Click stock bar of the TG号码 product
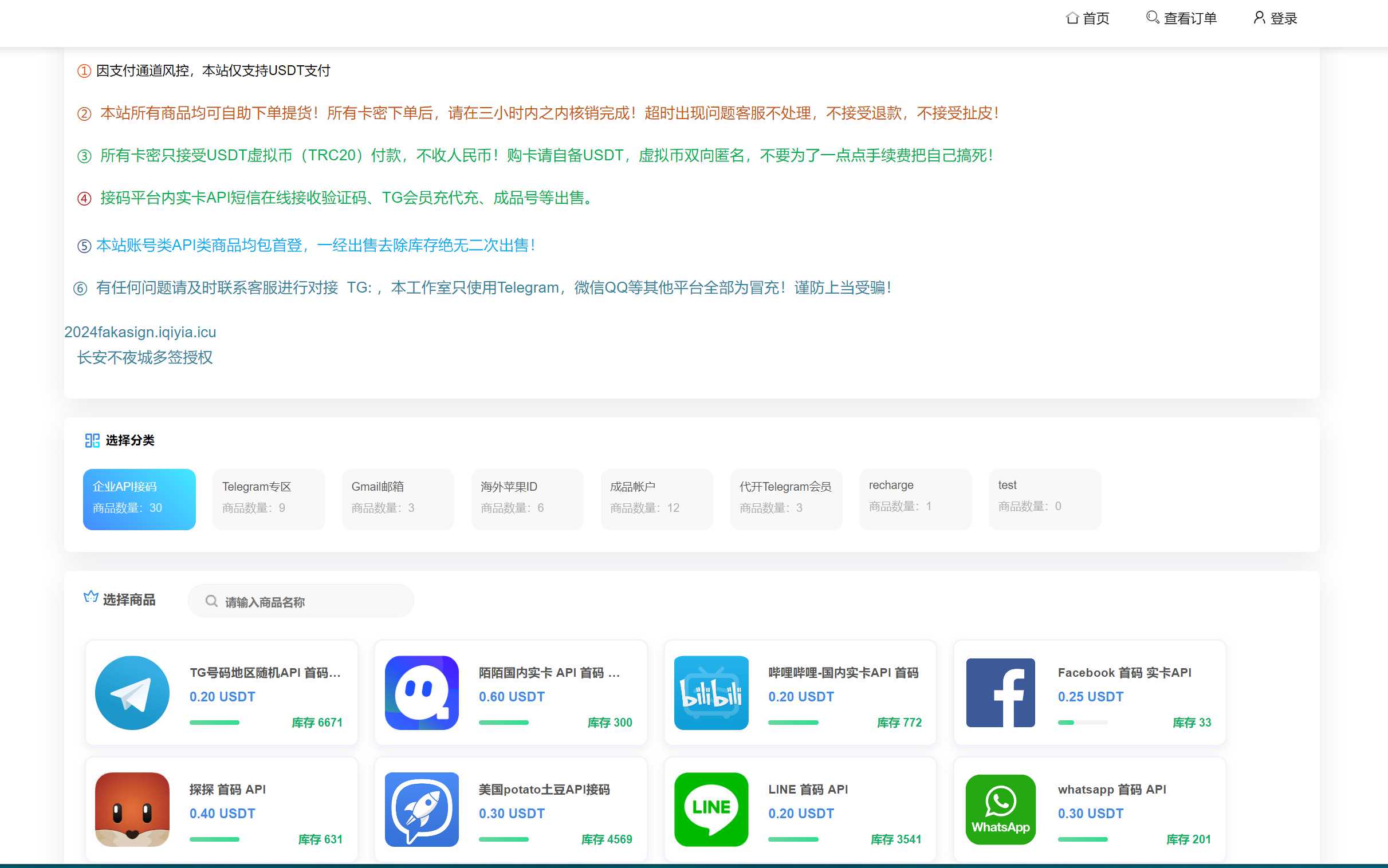1388x868 pixels. click(x=214, y=722)
